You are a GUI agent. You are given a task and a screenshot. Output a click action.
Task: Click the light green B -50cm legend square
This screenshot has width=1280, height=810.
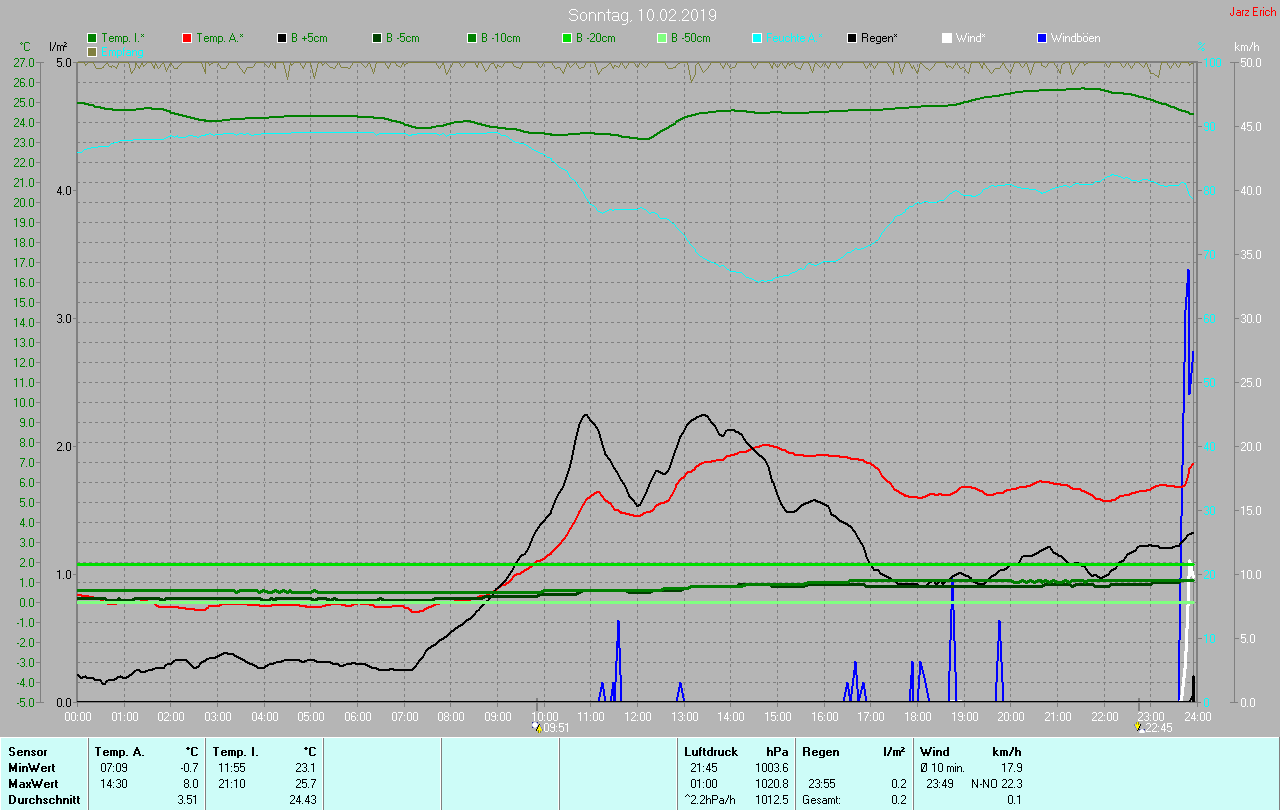coord(662,38)
